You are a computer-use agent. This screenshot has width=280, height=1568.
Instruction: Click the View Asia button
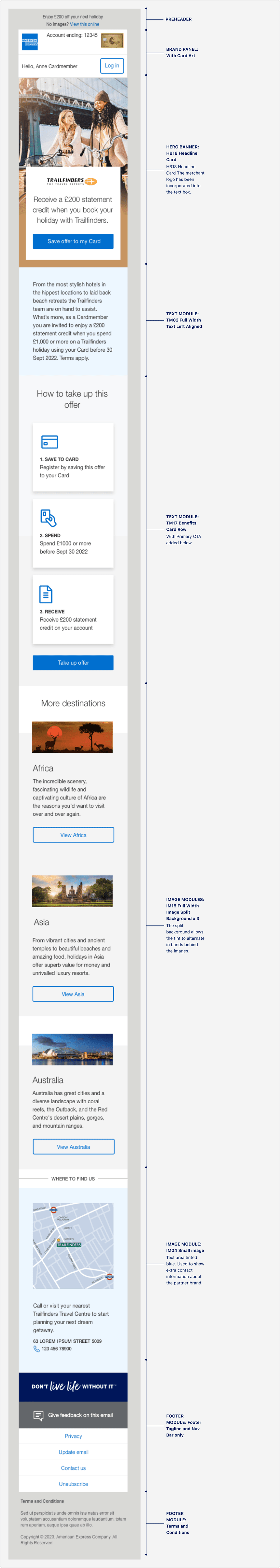[x=73, y=994]
